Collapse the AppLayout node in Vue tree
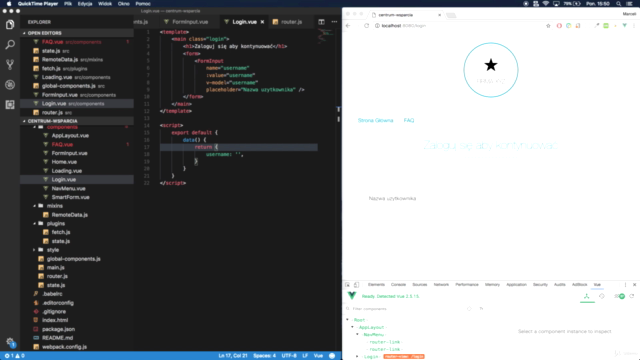Image resolution: width=640 pixels, height=360 pixels. click(x=353, y=327)
